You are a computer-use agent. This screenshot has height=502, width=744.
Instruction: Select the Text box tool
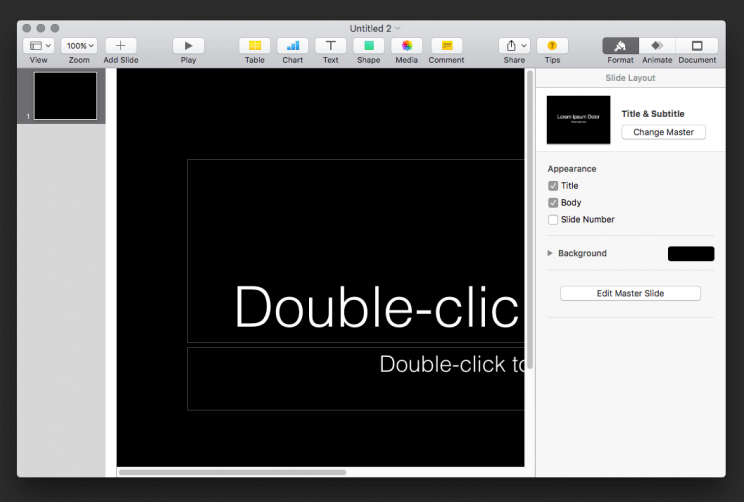tap(330, 46)
